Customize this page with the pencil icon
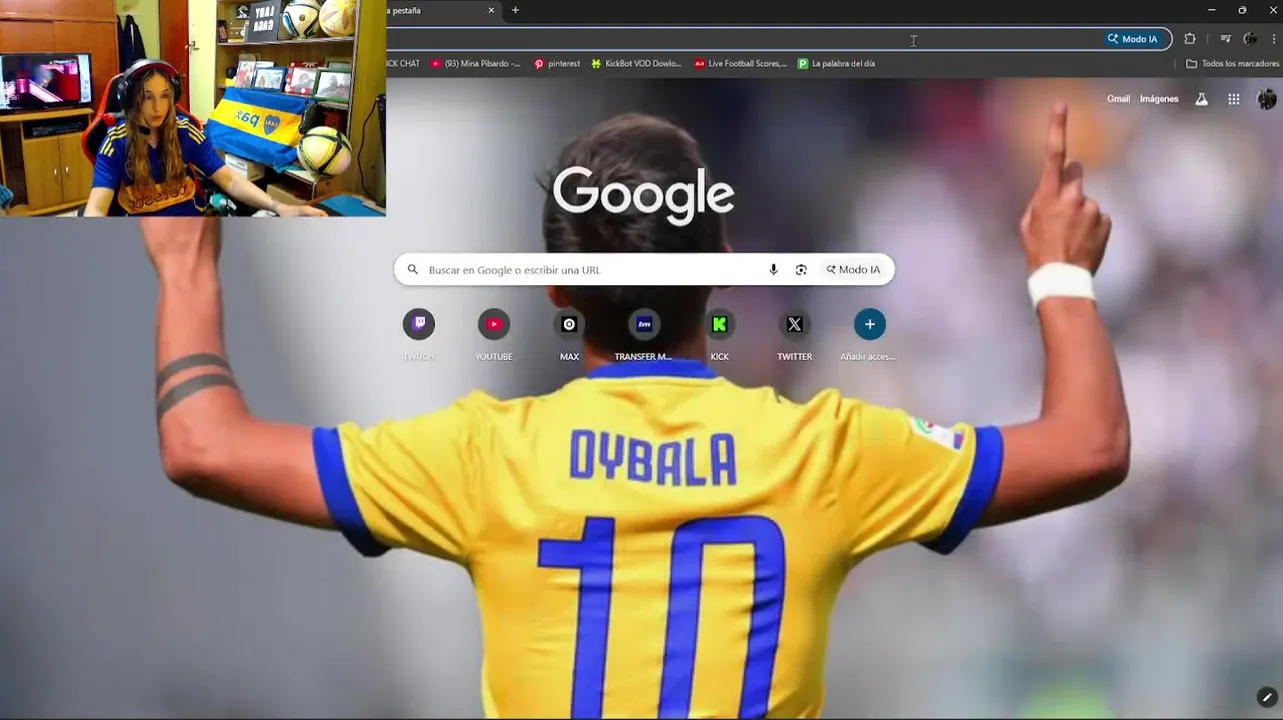This screenshot has width=1283, height=720. tap(1267, 697)
